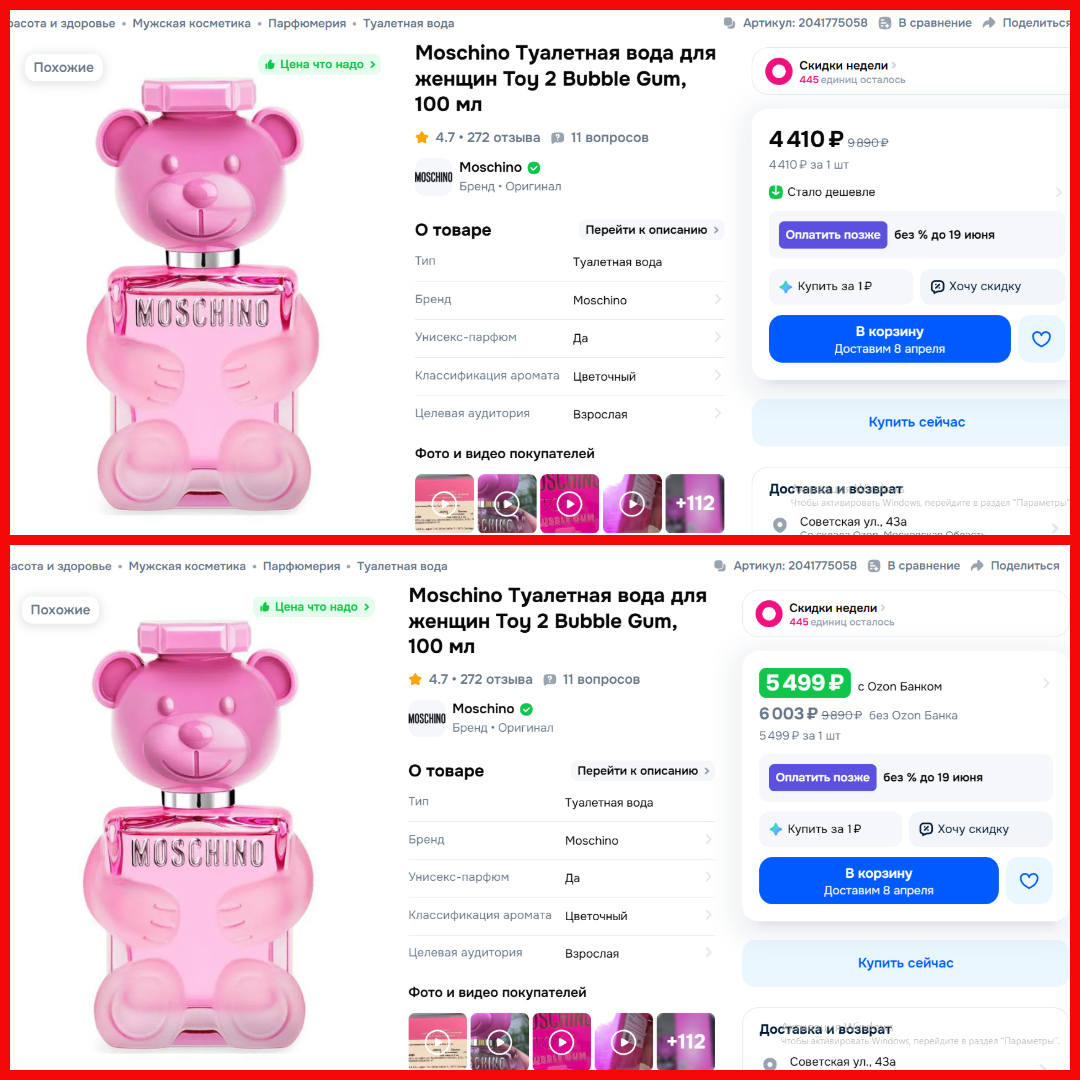Add to favorites via heart icon, upper listing
The height and width of the screenshot is (1080, 1080).
[1041, 339]
